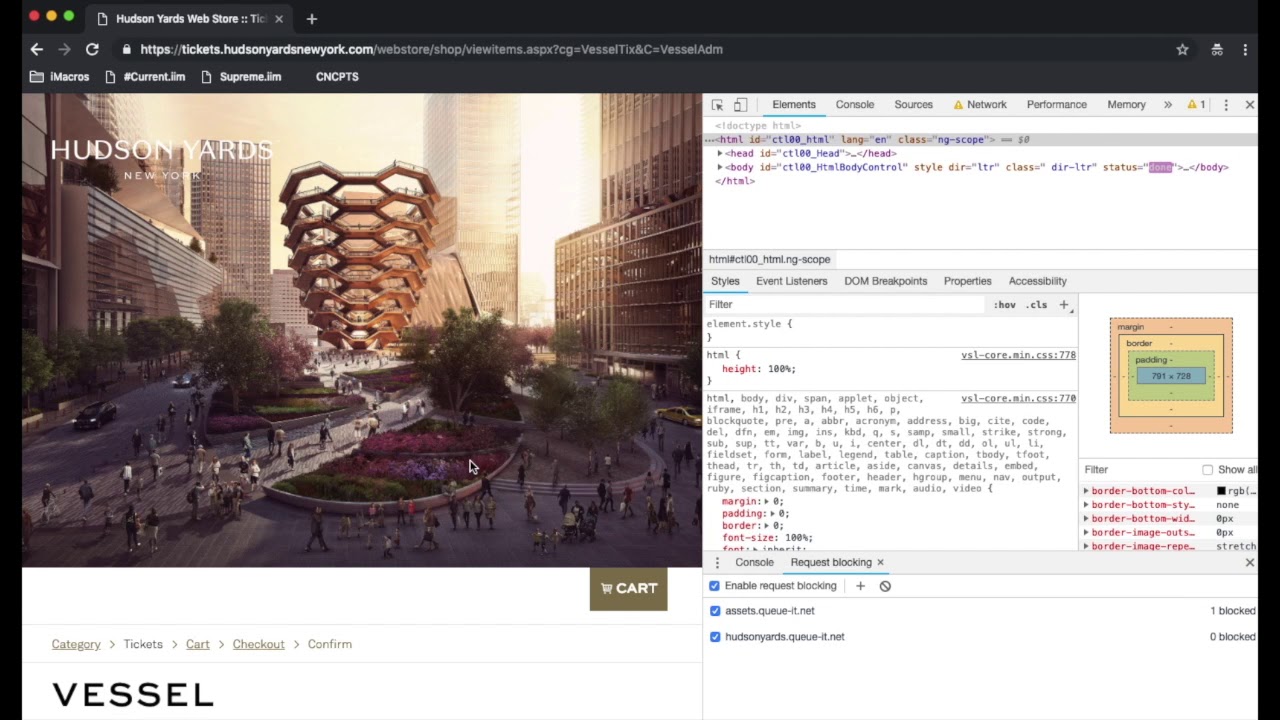Follow the Cart breadcrumb link
Viewport: 1280px width, 720px height.
click(x=198, y=645)
